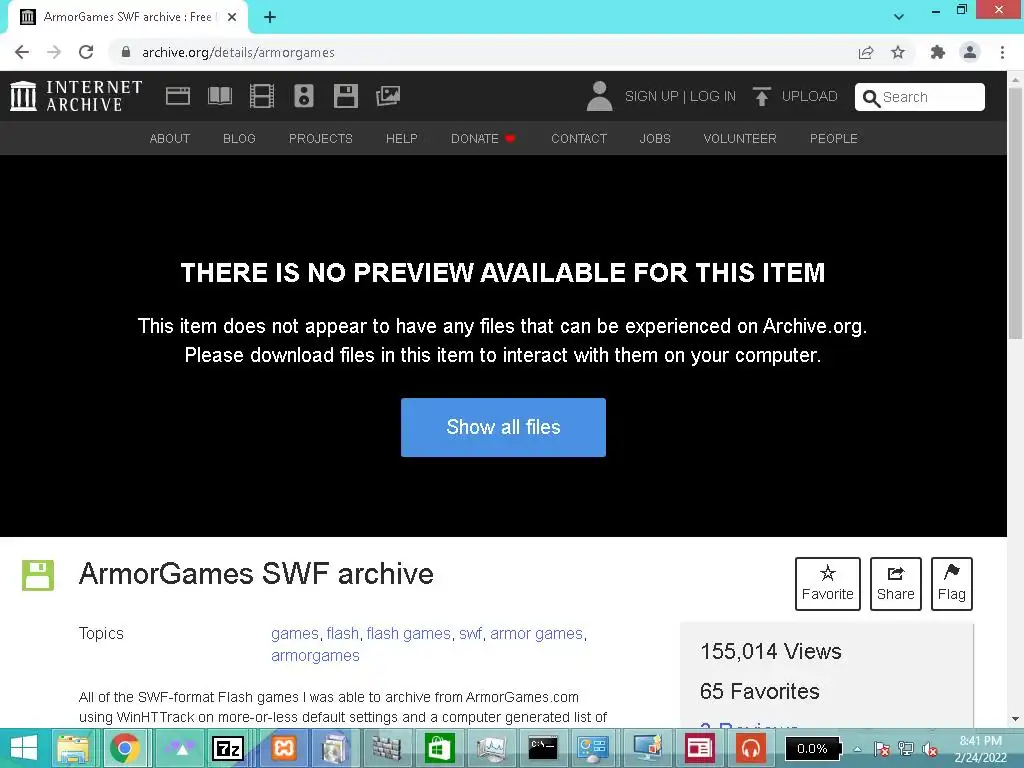Click '155,014 Views' text
The width and height of the screenshot is (1024, 768).
point(771,652)
